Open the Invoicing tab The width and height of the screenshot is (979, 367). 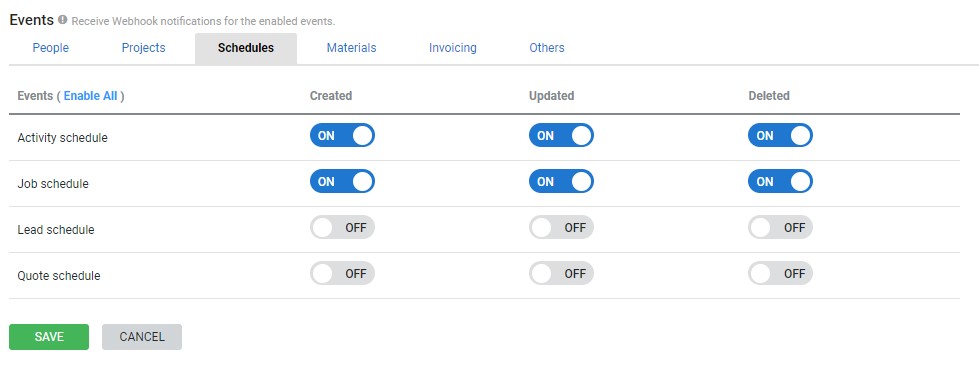[x=453, y=48]
